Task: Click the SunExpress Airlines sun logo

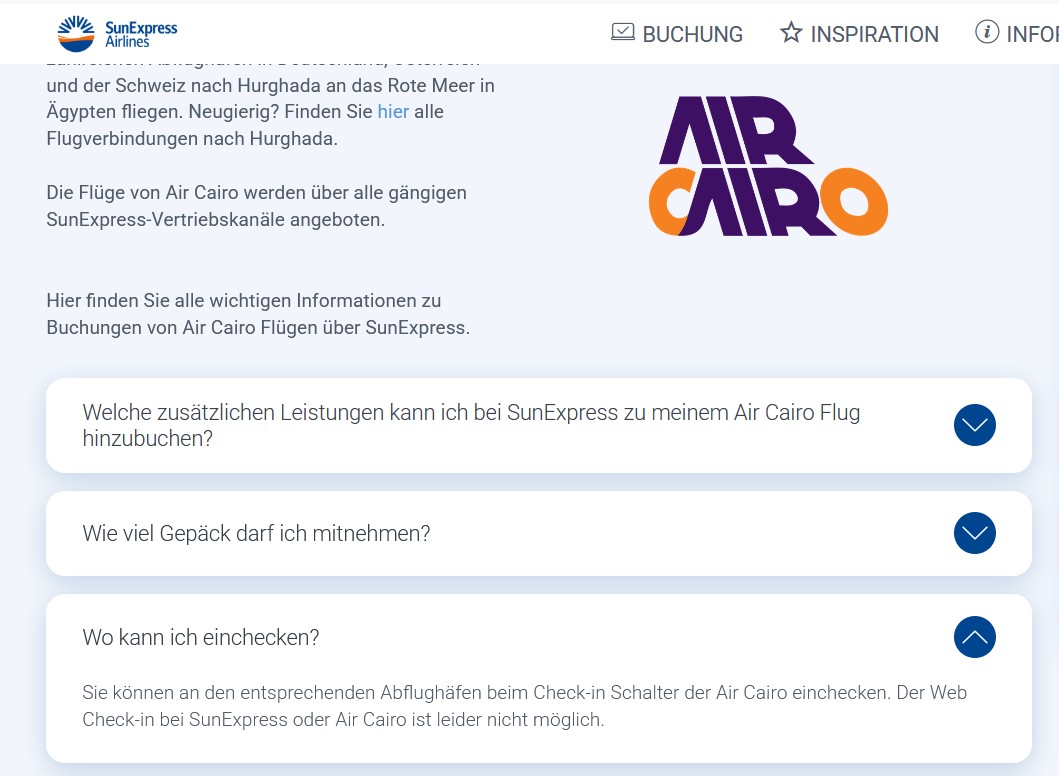Action: 77,33
